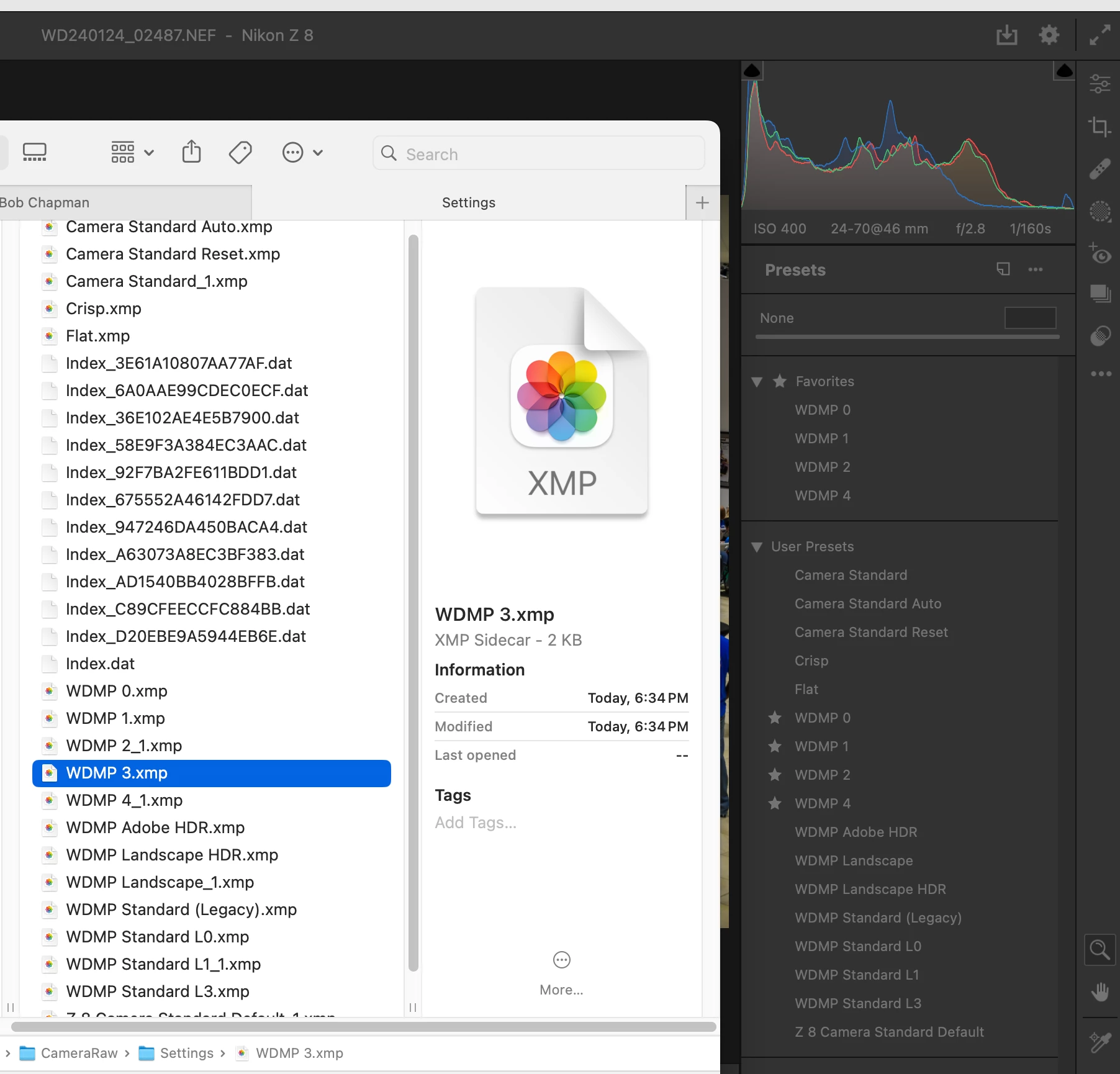Select the Bob Chapman Finder tab
Viewport: 1120px width, 1074px height.
click(x=125, y=202)
